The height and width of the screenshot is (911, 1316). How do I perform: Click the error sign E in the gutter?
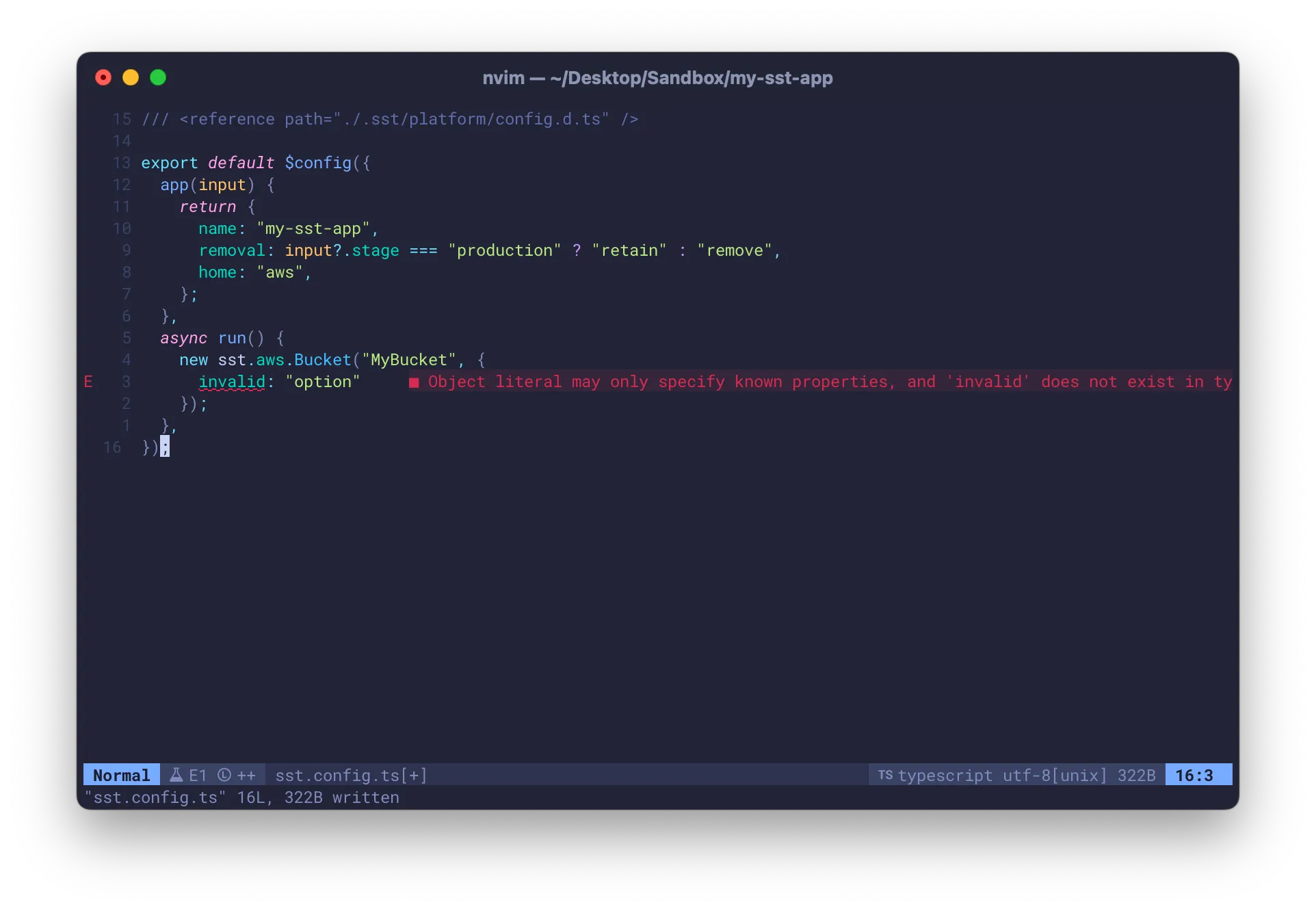[89, 382]
